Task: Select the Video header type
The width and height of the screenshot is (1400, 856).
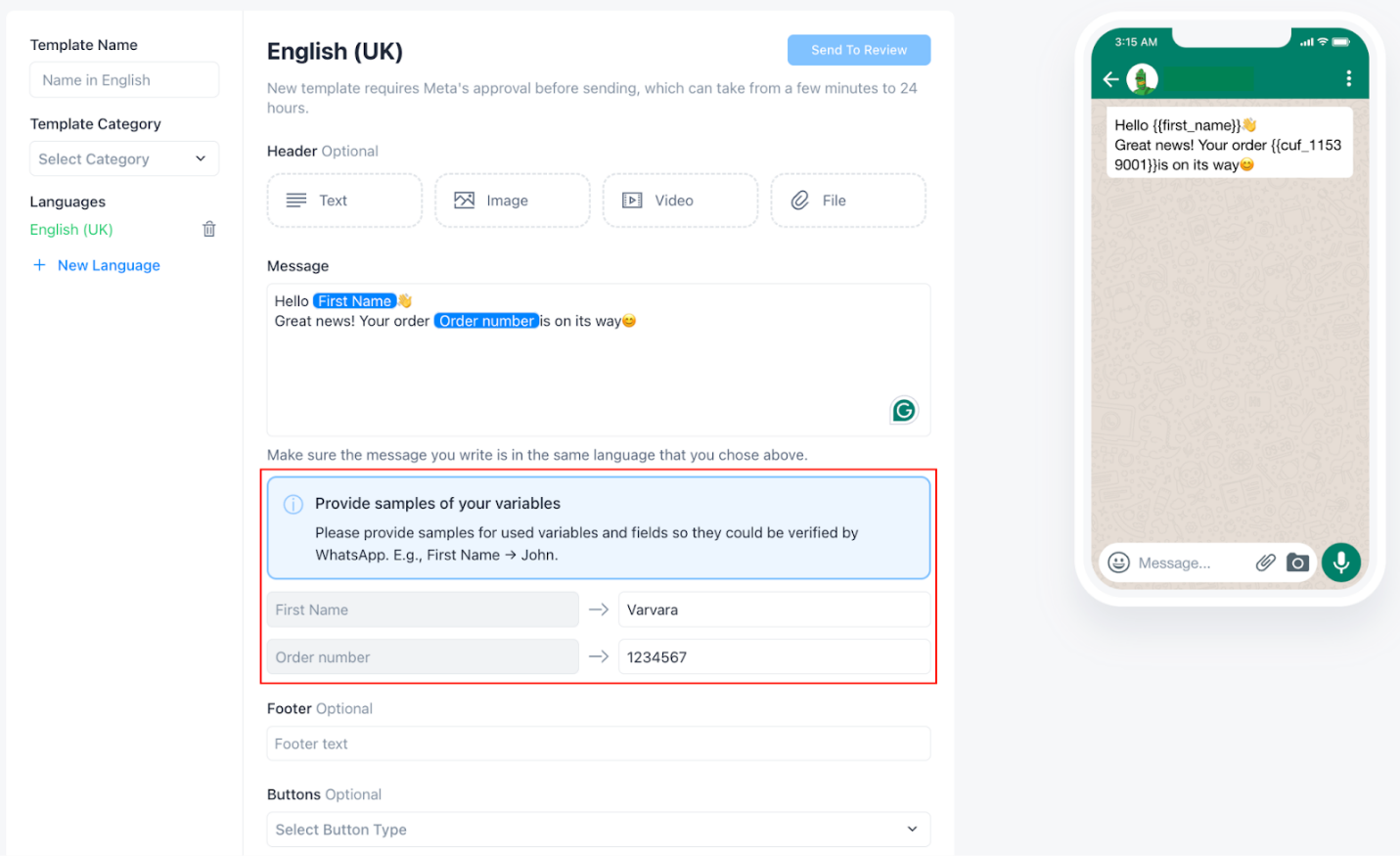Action: tap(680, 201)
